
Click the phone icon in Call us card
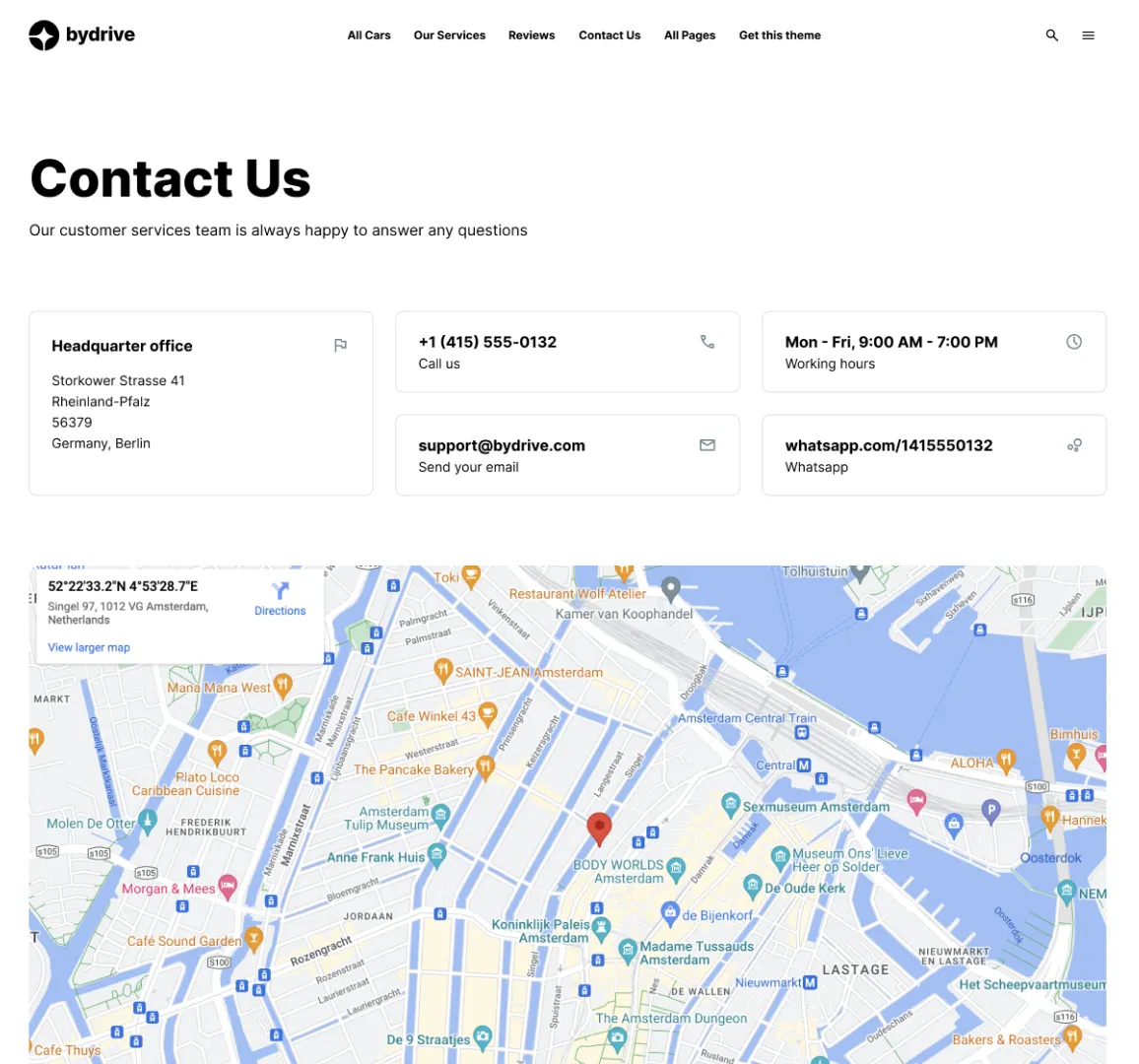point(706,341)
